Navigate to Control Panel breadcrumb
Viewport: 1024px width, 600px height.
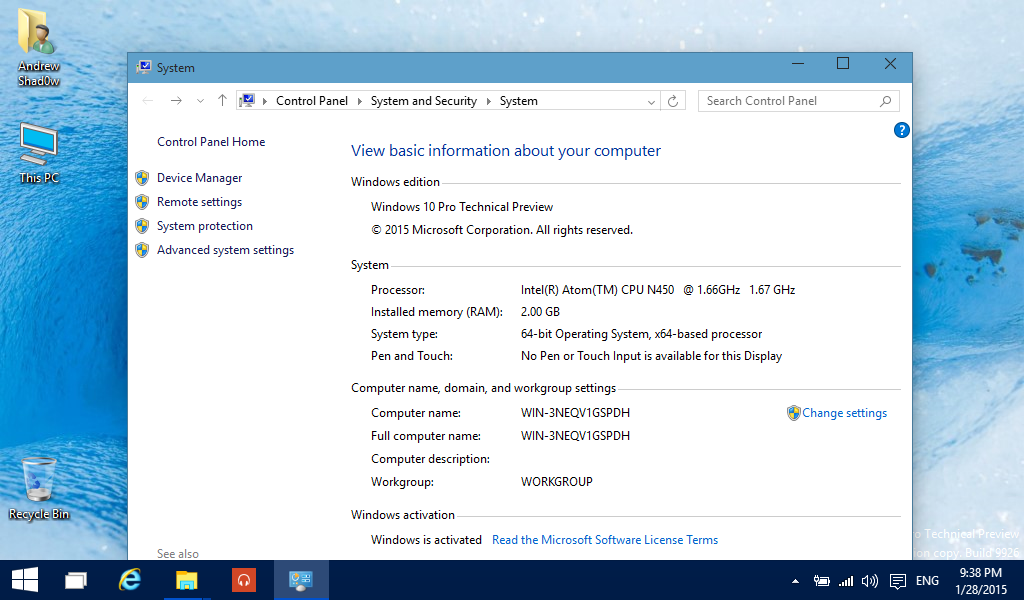pyautogui.click(x=312, y=101)
